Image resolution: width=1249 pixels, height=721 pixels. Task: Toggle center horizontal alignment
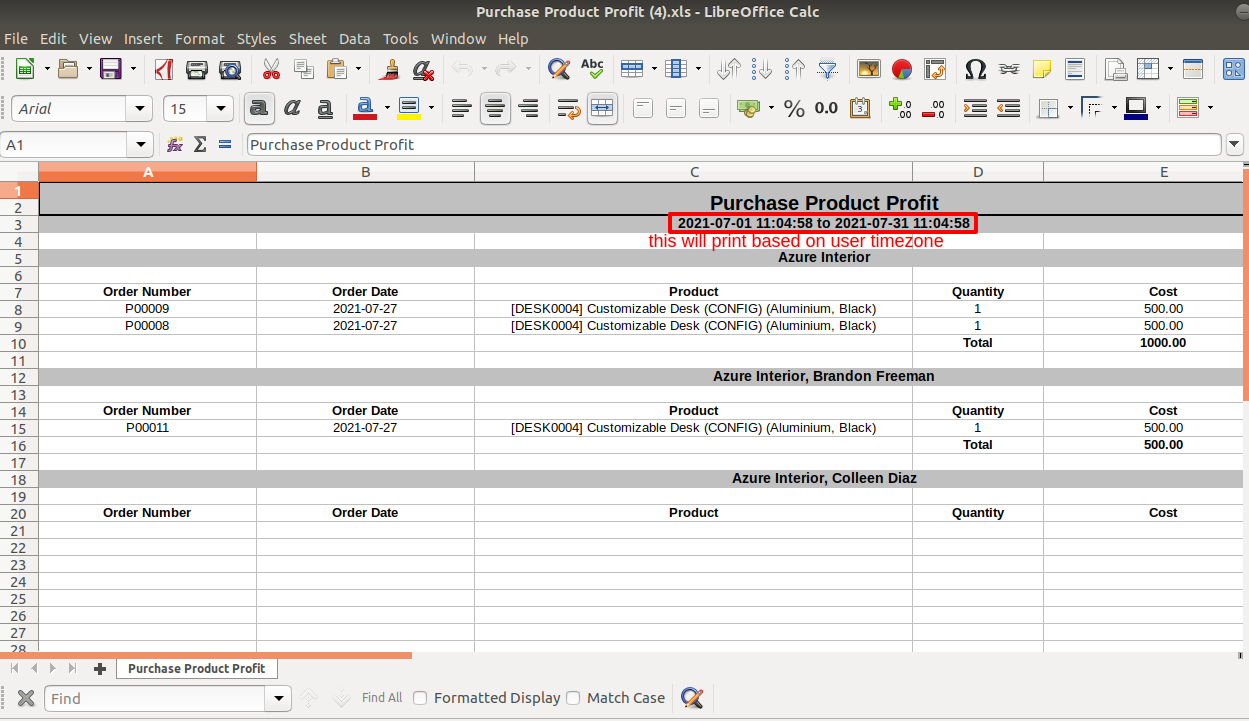[x=495, y=108]
